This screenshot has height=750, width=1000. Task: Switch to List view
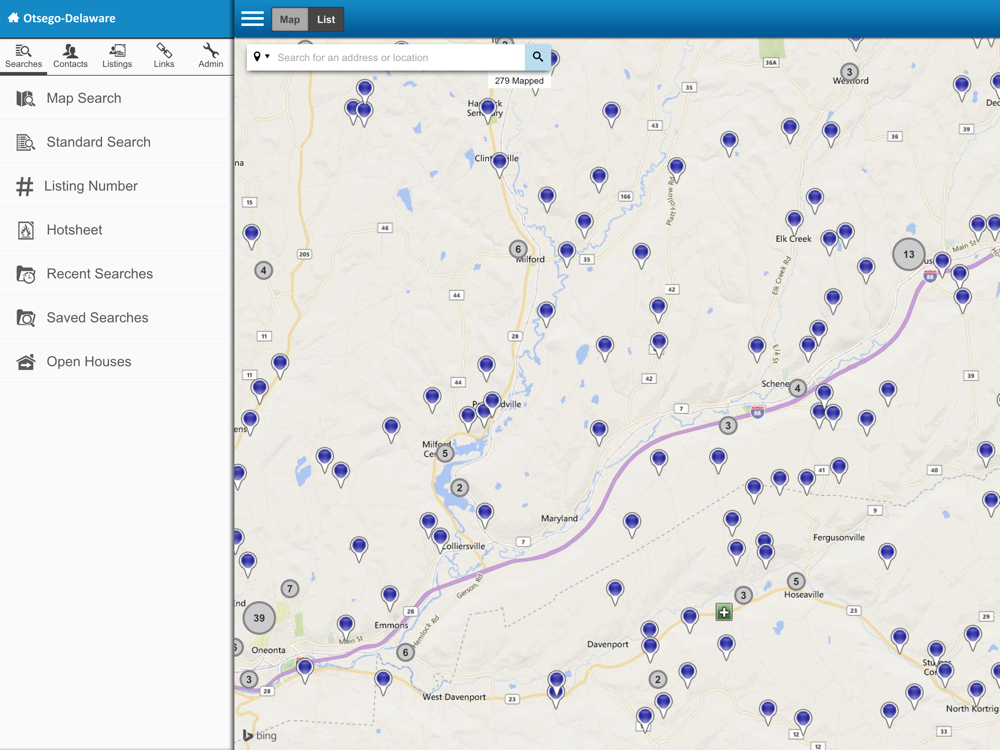[x=326, y=19]
